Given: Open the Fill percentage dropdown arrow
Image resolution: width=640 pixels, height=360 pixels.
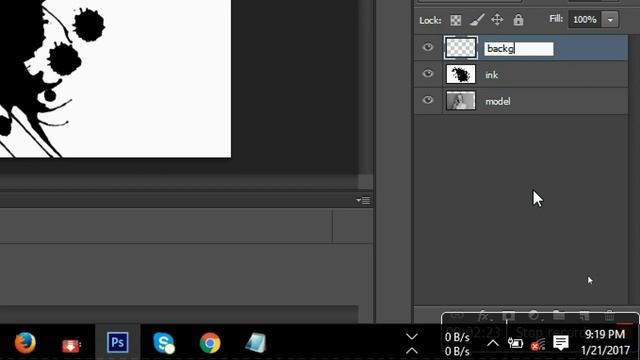Looking at the screenshot, I should (610, 20).
